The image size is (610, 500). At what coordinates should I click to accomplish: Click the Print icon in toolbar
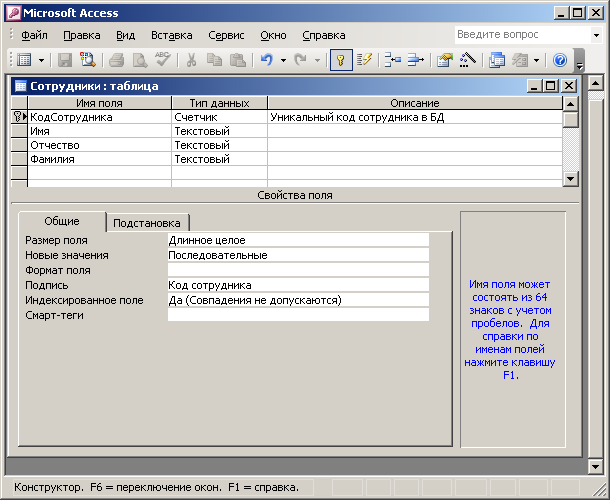point(116,60)
